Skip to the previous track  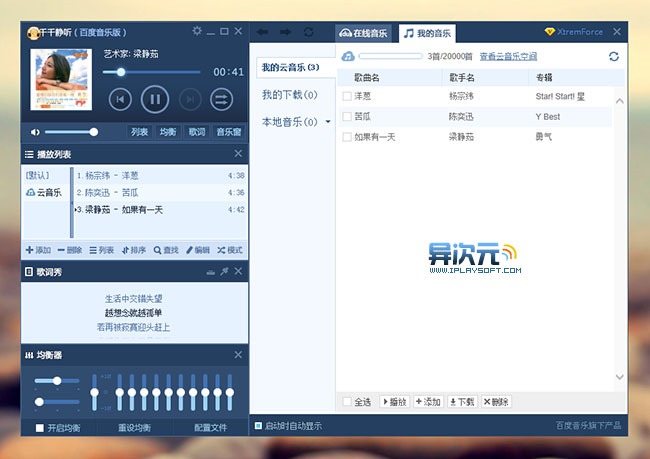[120, 100]
